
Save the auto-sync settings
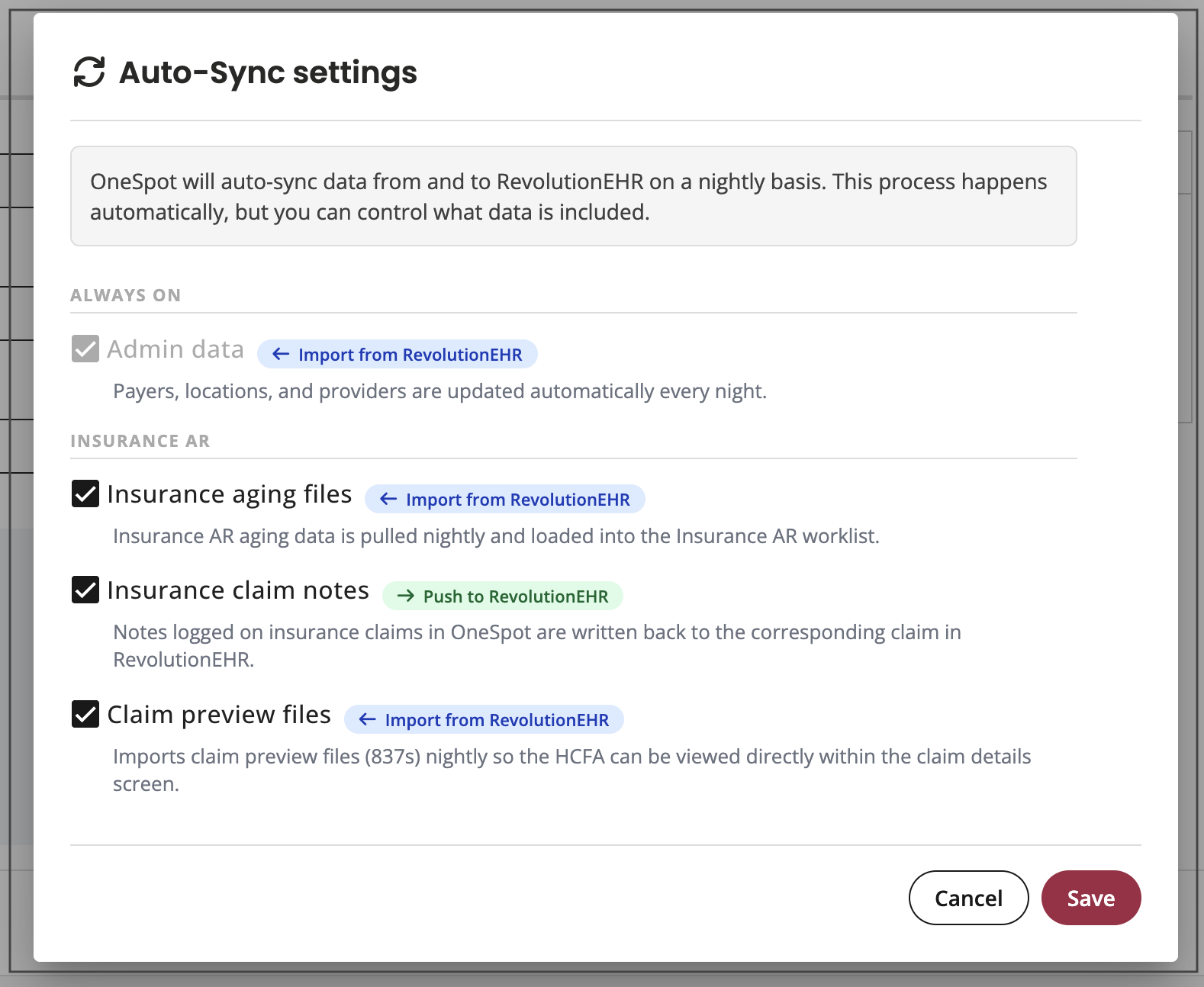click(x=1091, y=898)
